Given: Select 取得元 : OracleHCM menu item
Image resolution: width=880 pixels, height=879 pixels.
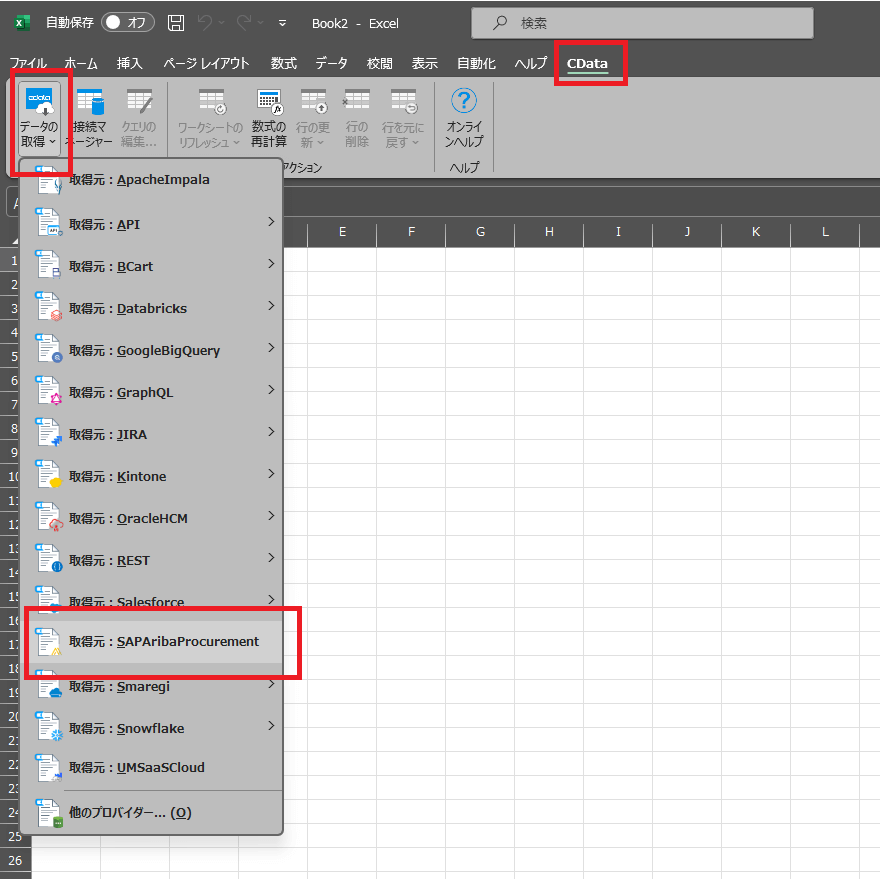Looking at the screenshot, I should tap(151, 519).
